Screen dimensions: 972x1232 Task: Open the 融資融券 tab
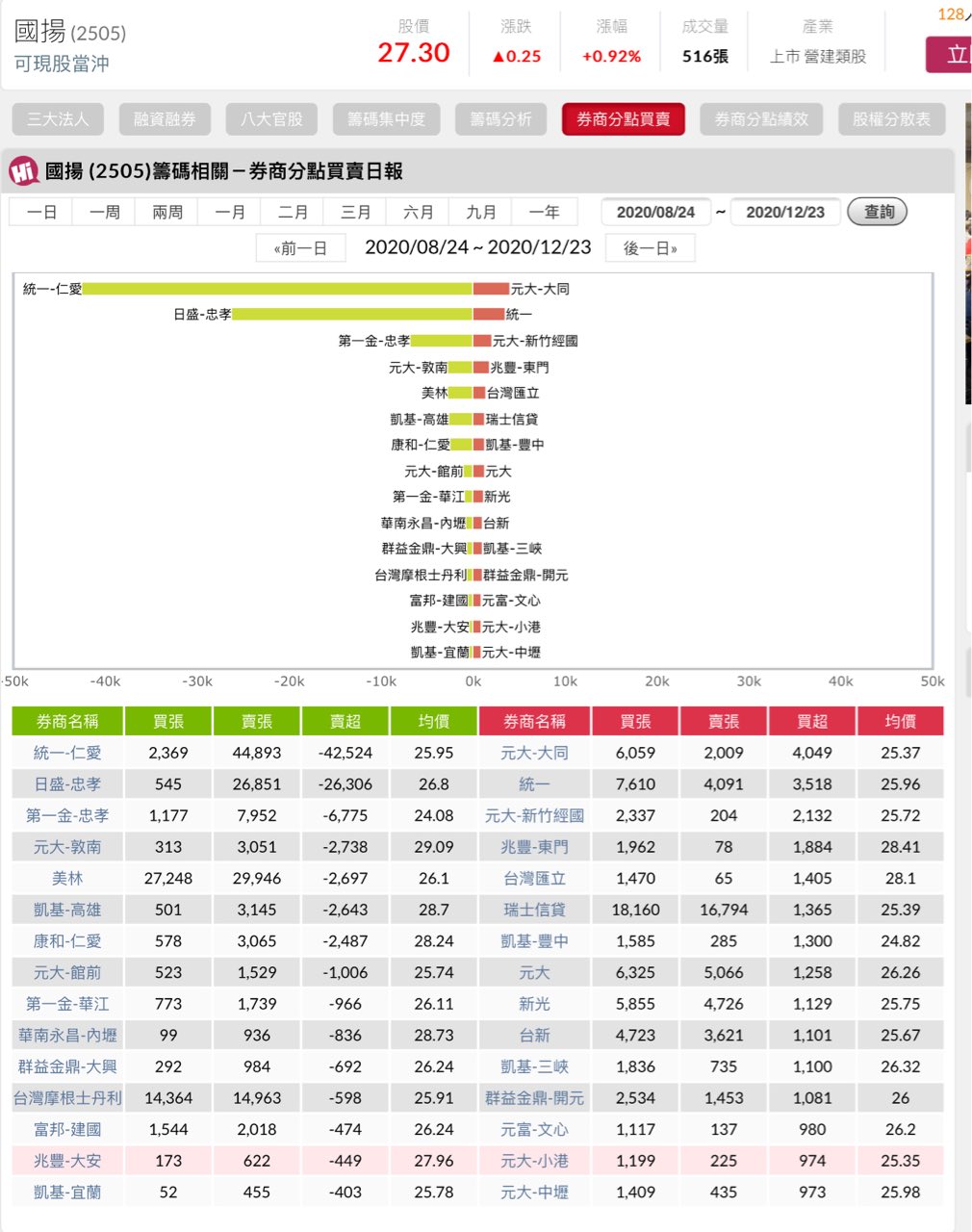pyautogui.click(x=165, y=119)
